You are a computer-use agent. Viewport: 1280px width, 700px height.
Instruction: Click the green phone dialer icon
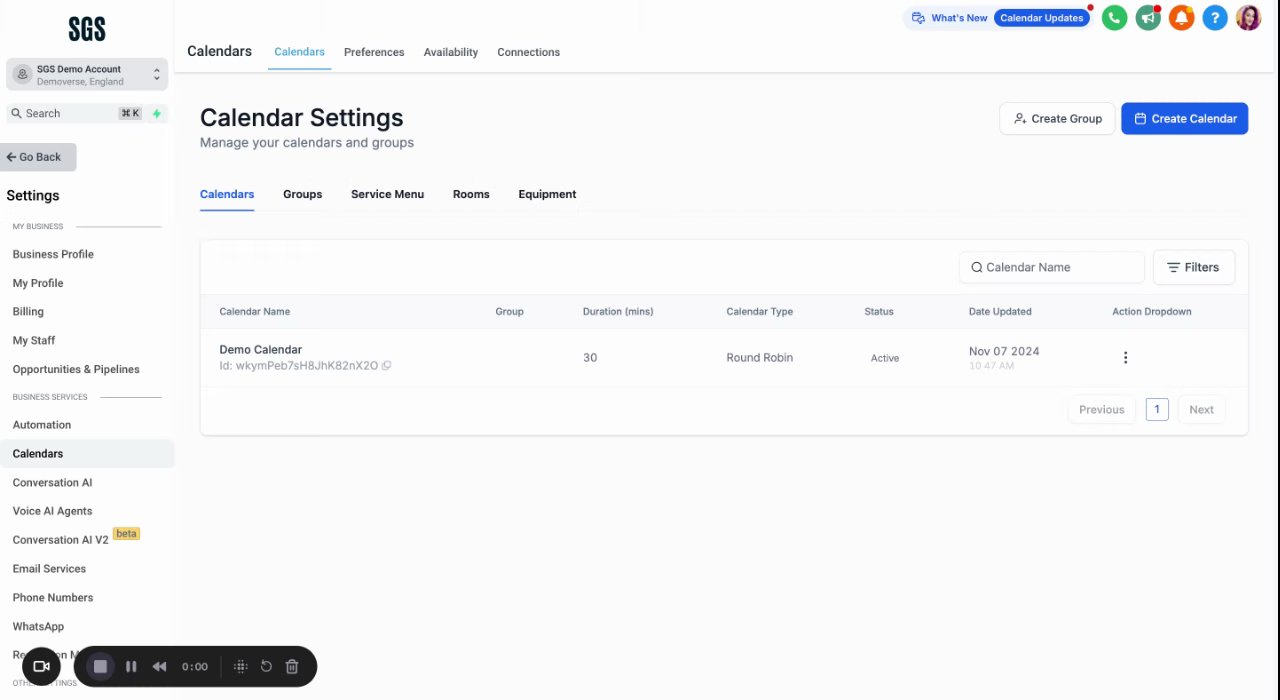(1114, 18)
